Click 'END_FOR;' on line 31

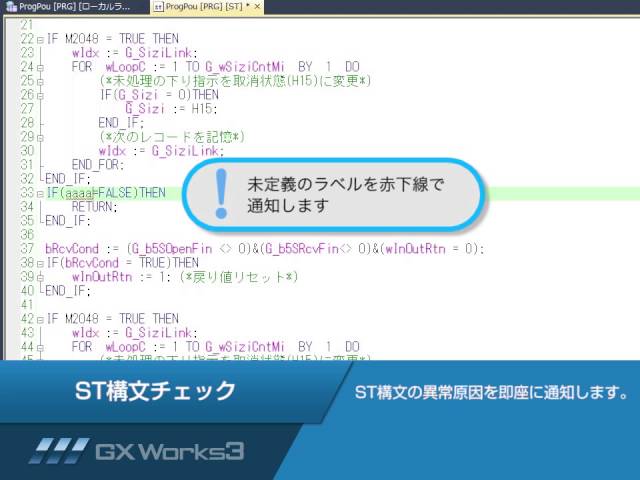[x=98, y=165]
